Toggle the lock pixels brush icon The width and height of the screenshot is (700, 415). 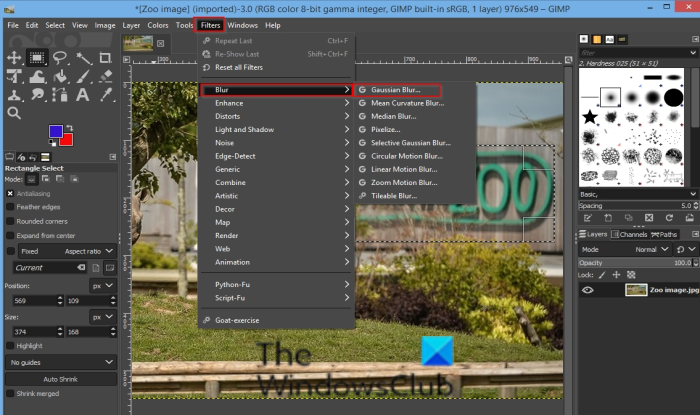[x=602, y=275]
